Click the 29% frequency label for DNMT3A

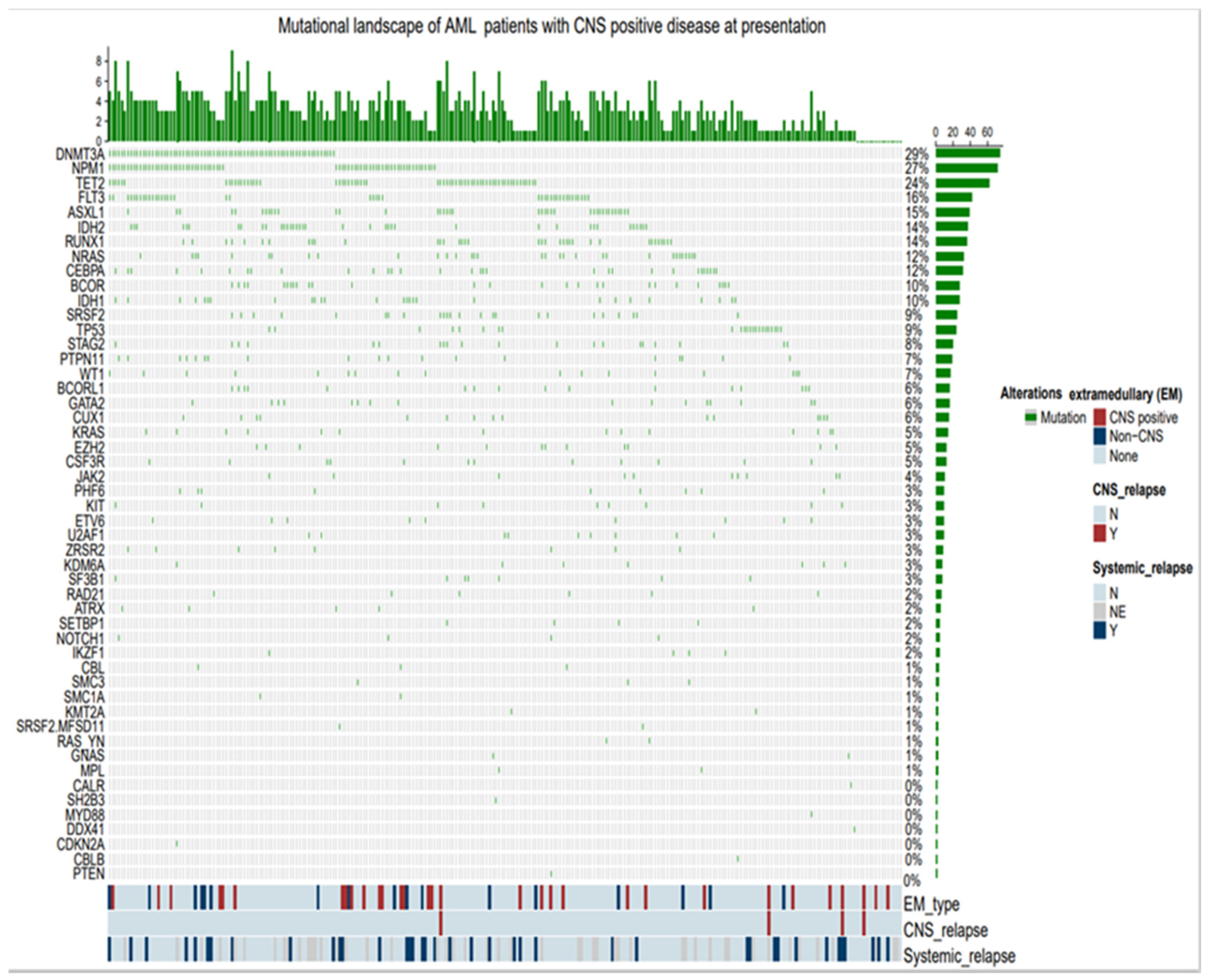916,154
